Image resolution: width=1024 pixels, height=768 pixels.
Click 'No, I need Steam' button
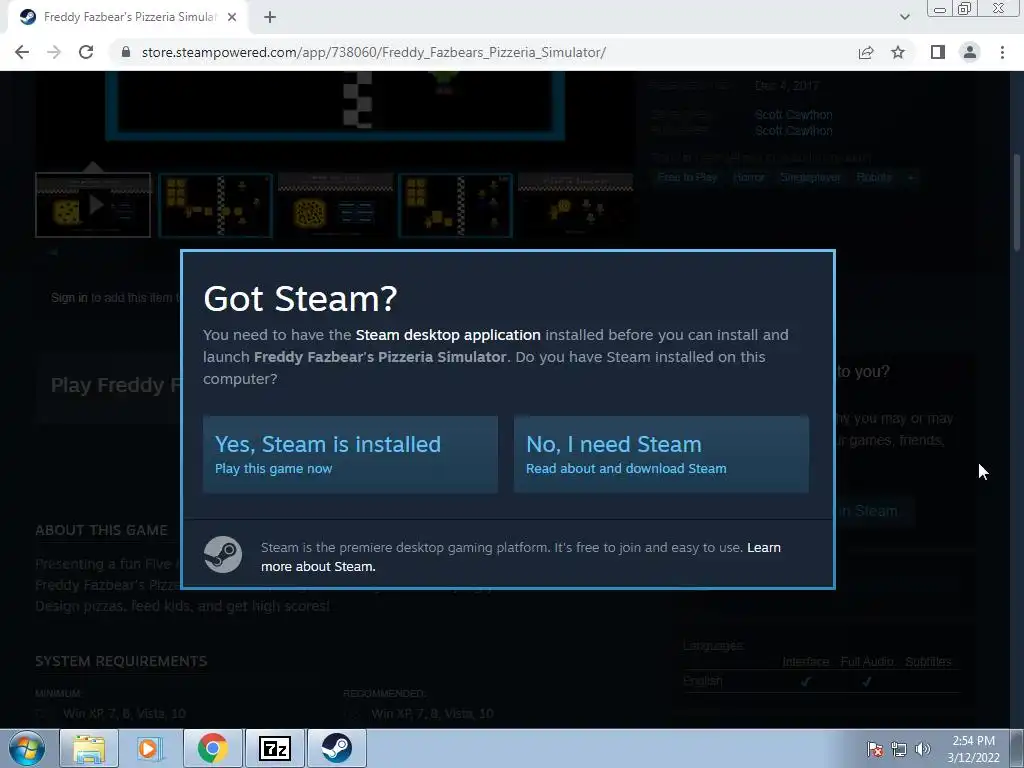pos(661,455)
